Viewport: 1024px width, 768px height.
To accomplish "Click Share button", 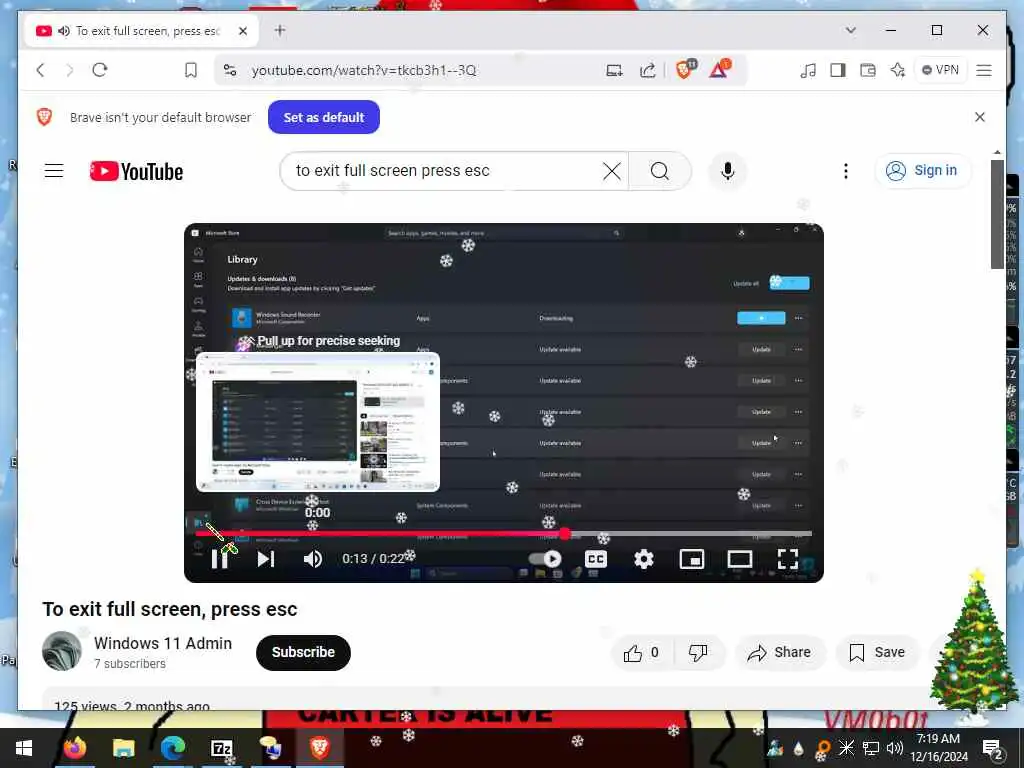I will (x=780, y=652).
